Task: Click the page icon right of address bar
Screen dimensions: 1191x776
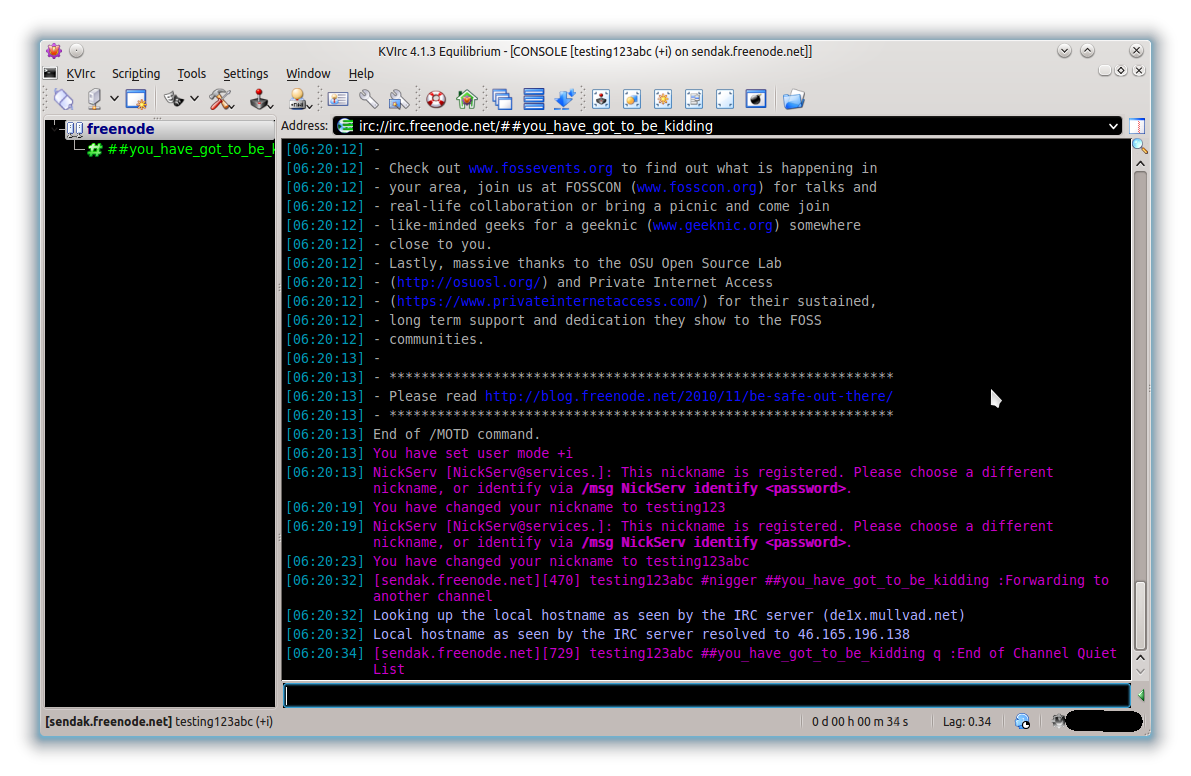Action: [1137, 126]
